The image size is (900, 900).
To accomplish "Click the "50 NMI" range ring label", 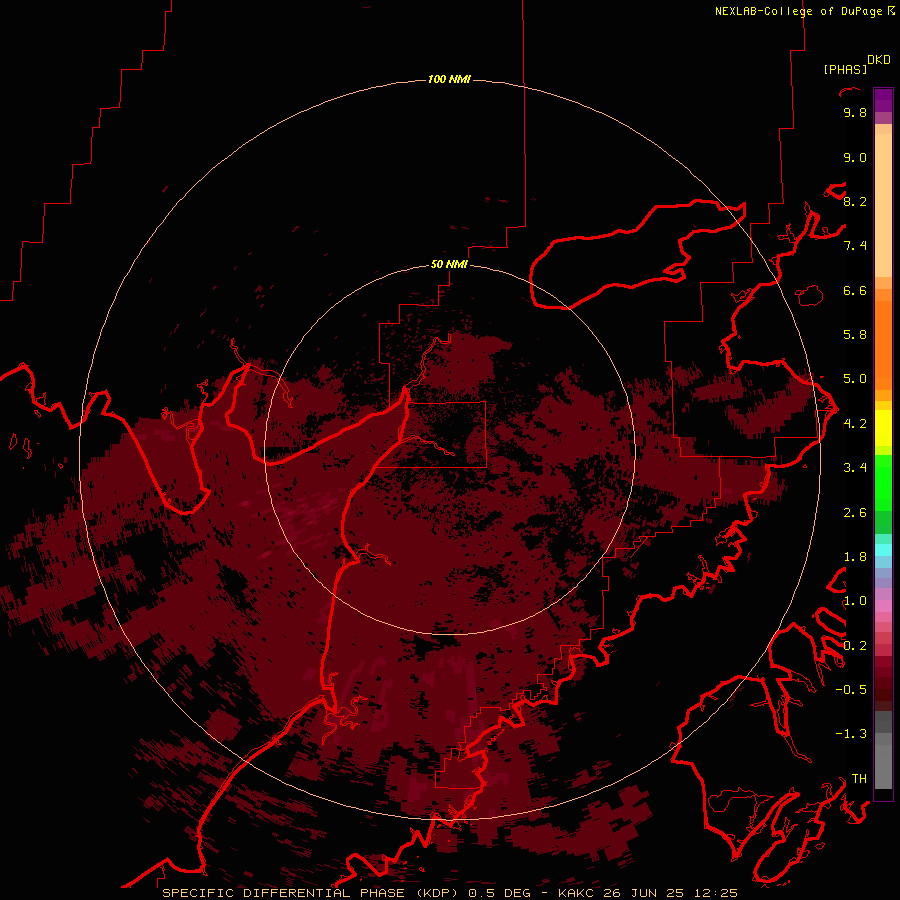I will [x=449, y=264].
